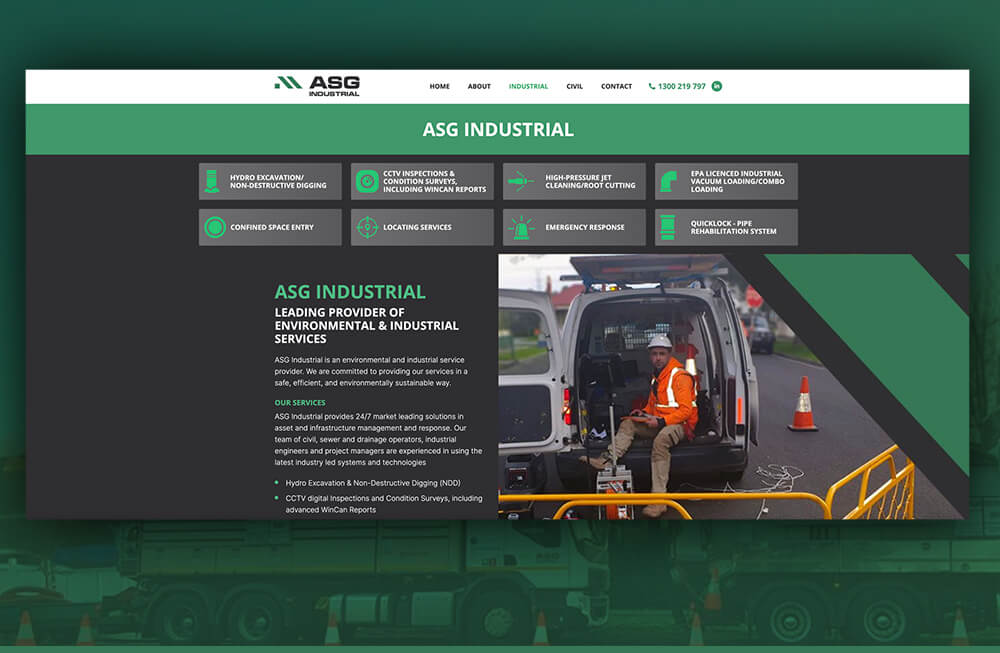Select Emergency Response service button label

coord(584,227)
